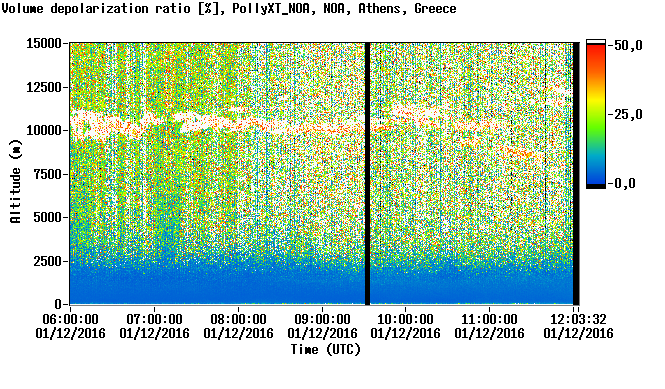
Task: Click the 2500 altitude tick label
Action: 48,261
